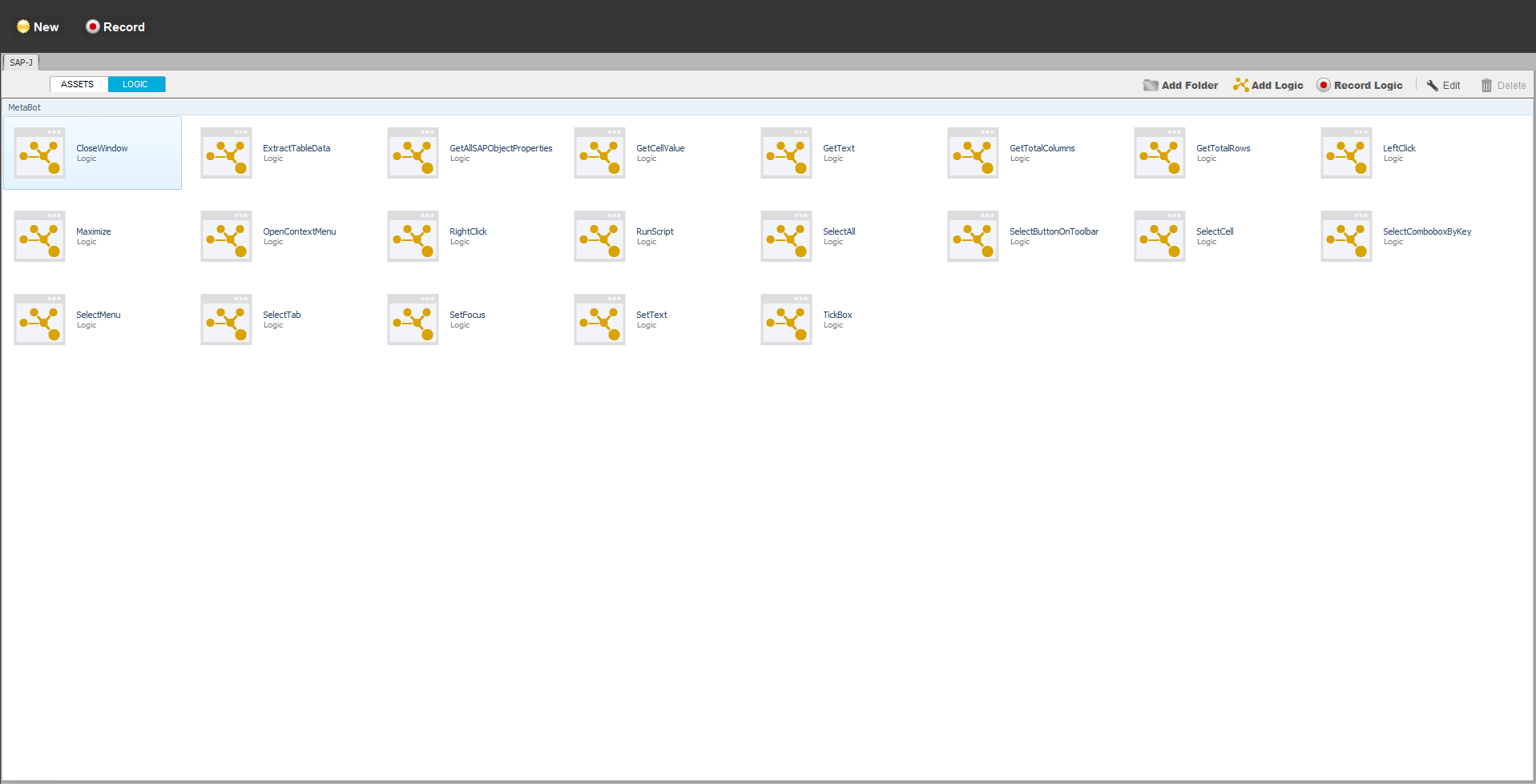Screen dimensions: 1536x784
Task: Click the GetTotalRows logic icon
Action: pos(1159,153)
